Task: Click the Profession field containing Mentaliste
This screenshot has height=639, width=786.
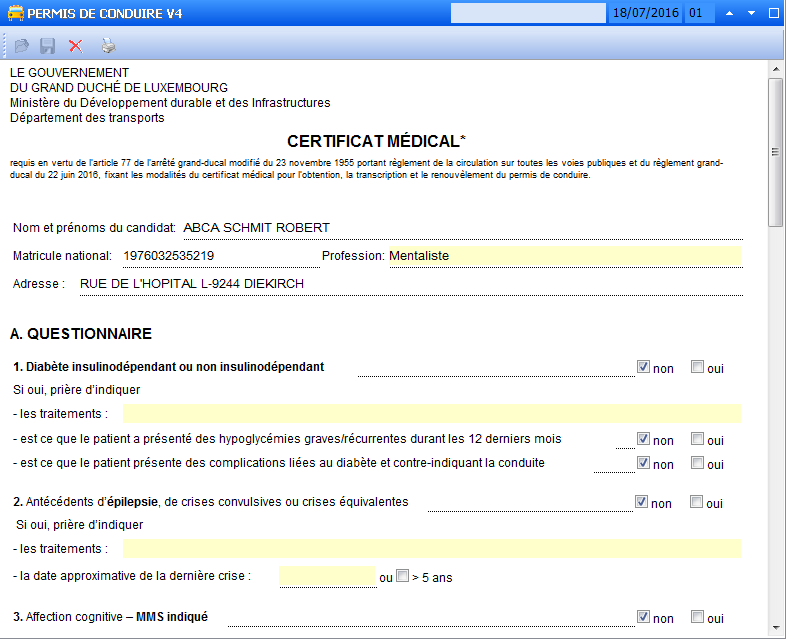Action: click(564, 256)
